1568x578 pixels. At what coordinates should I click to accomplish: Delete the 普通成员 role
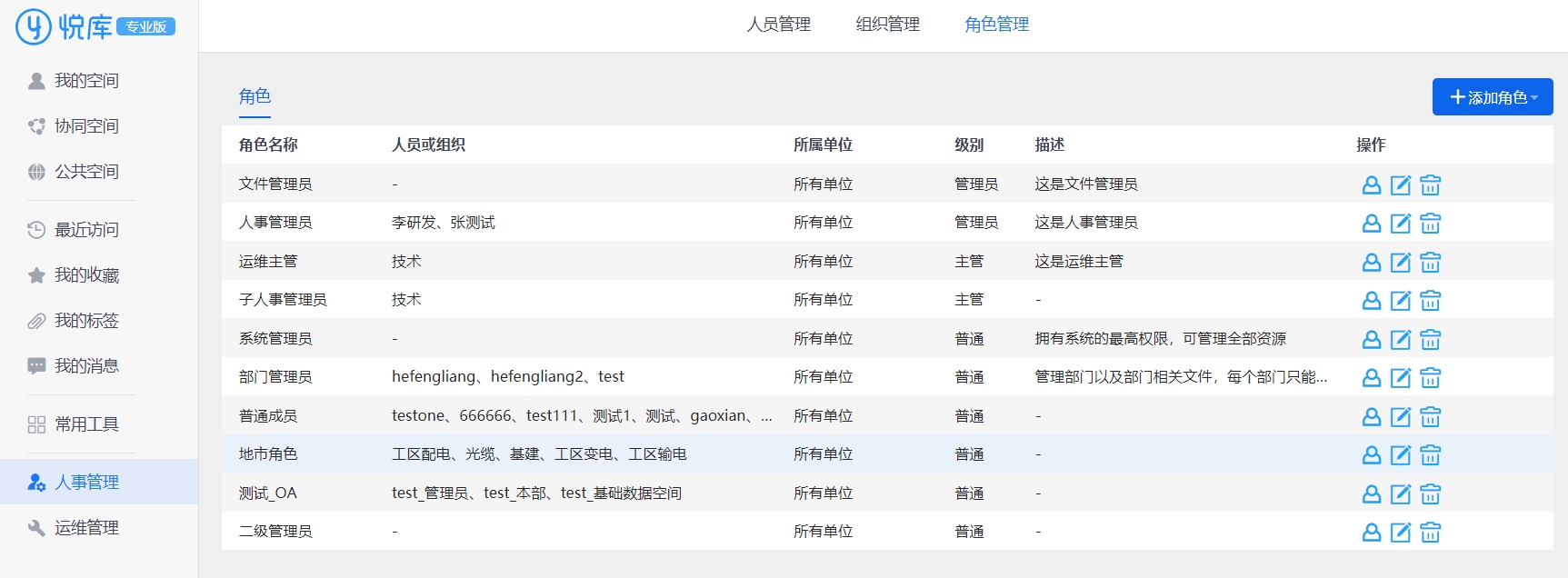[1430, 417]
